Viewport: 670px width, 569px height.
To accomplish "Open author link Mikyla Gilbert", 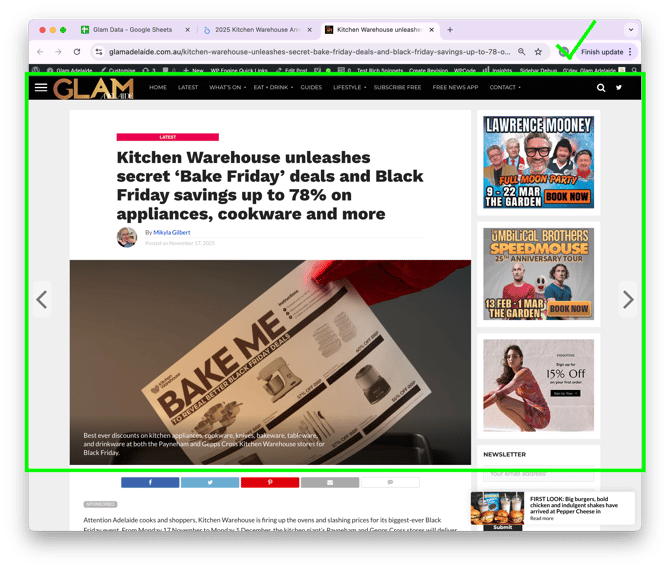I will coord(172,232).
